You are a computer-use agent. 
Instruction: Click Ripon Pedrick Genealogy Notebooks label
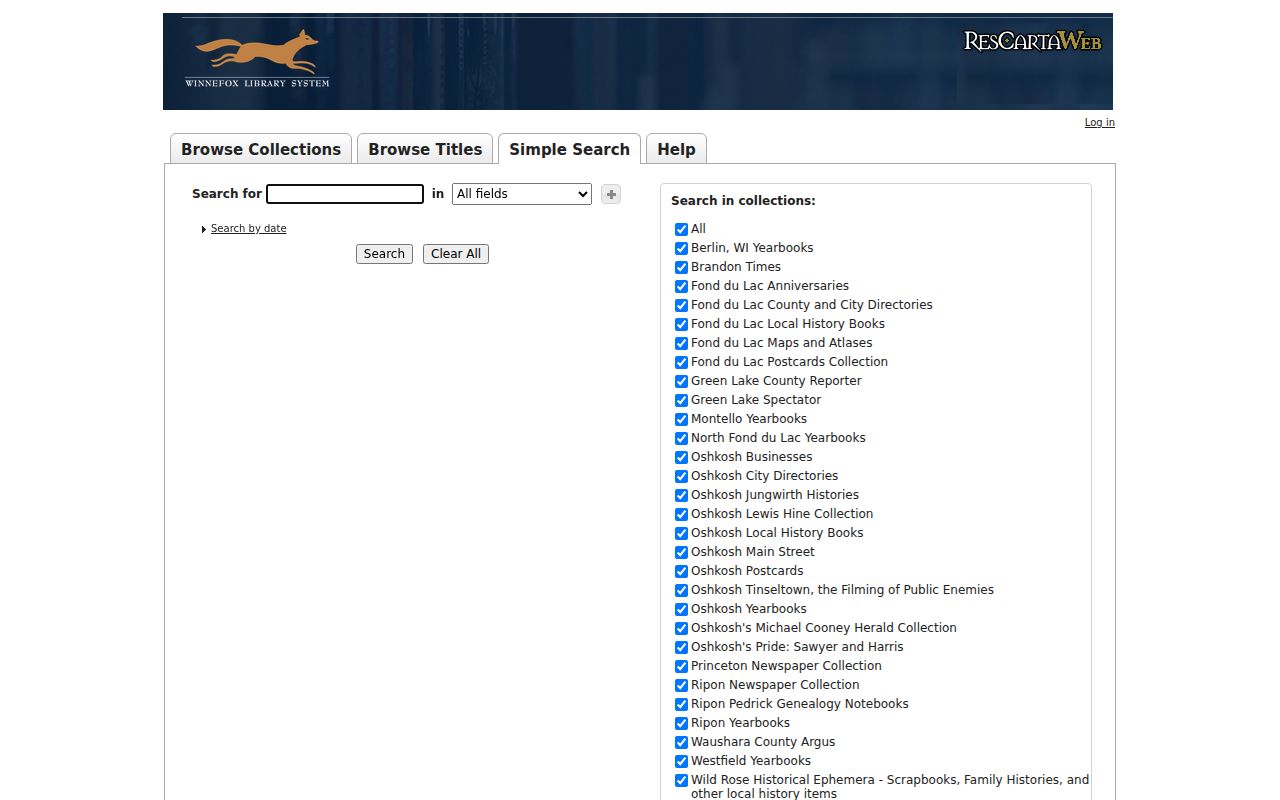[800, 704]
